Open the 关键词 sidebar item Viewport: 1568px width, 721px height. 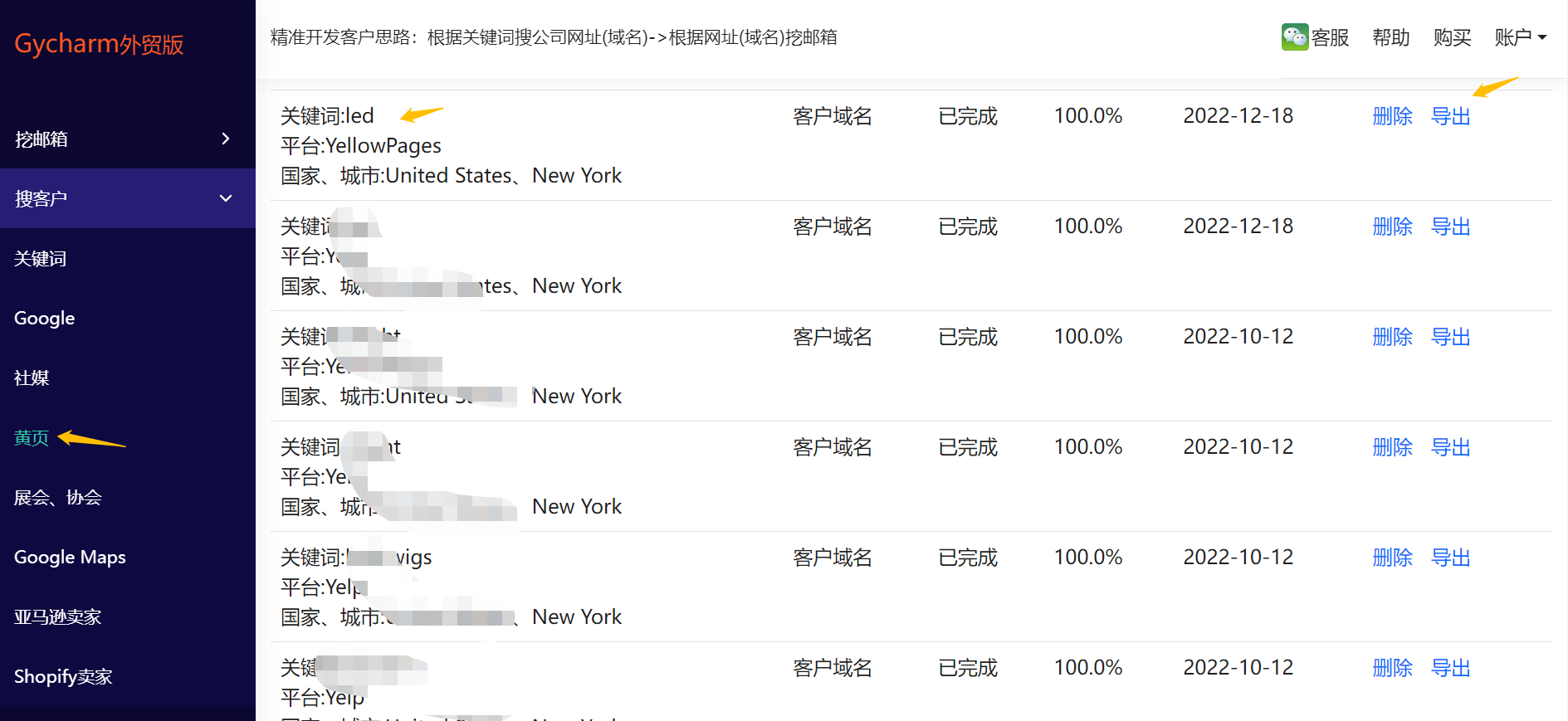[x=40, y=258]
